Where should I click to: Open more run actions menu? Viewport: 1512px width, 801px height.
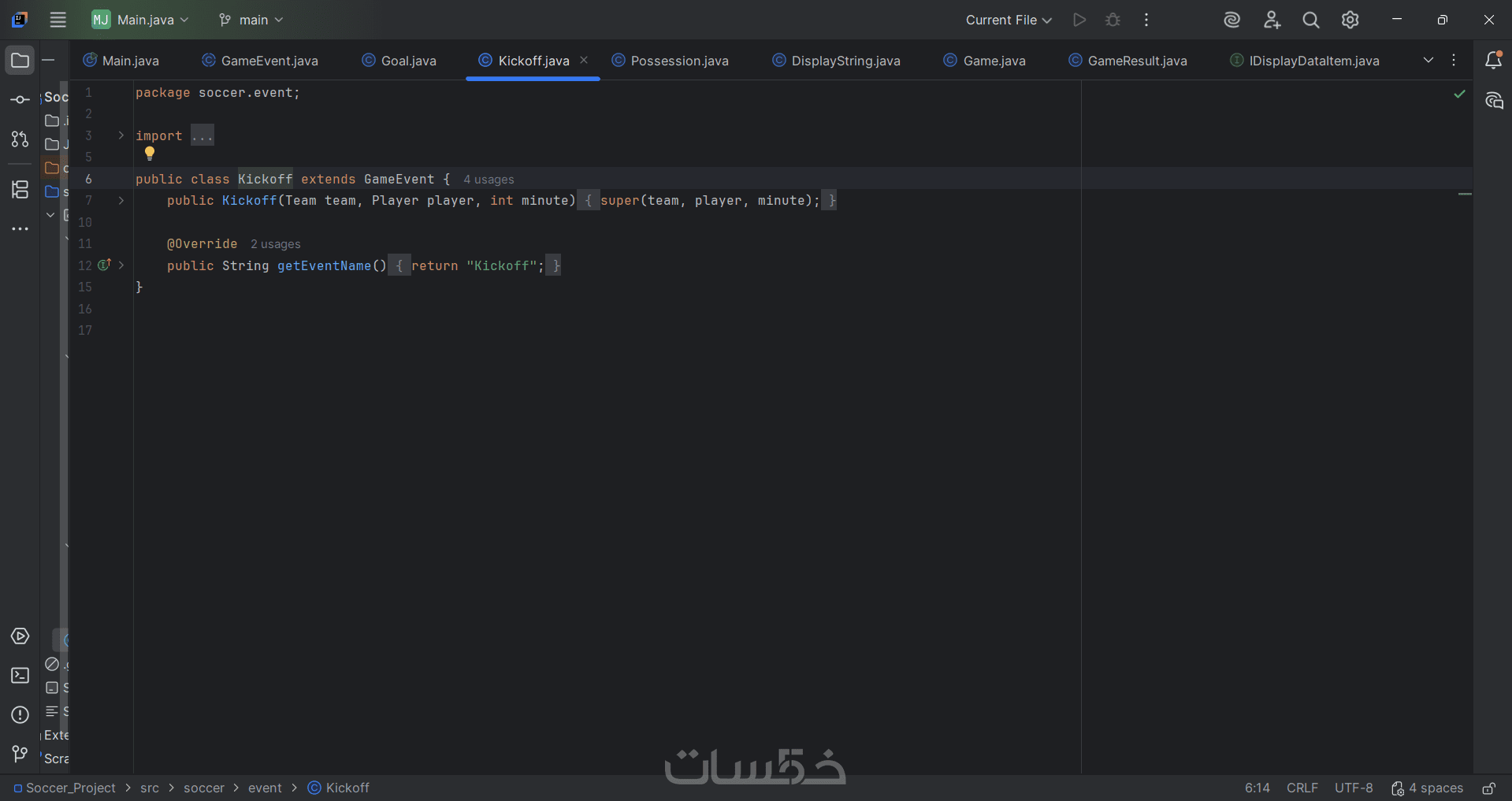coord(1146,20)
